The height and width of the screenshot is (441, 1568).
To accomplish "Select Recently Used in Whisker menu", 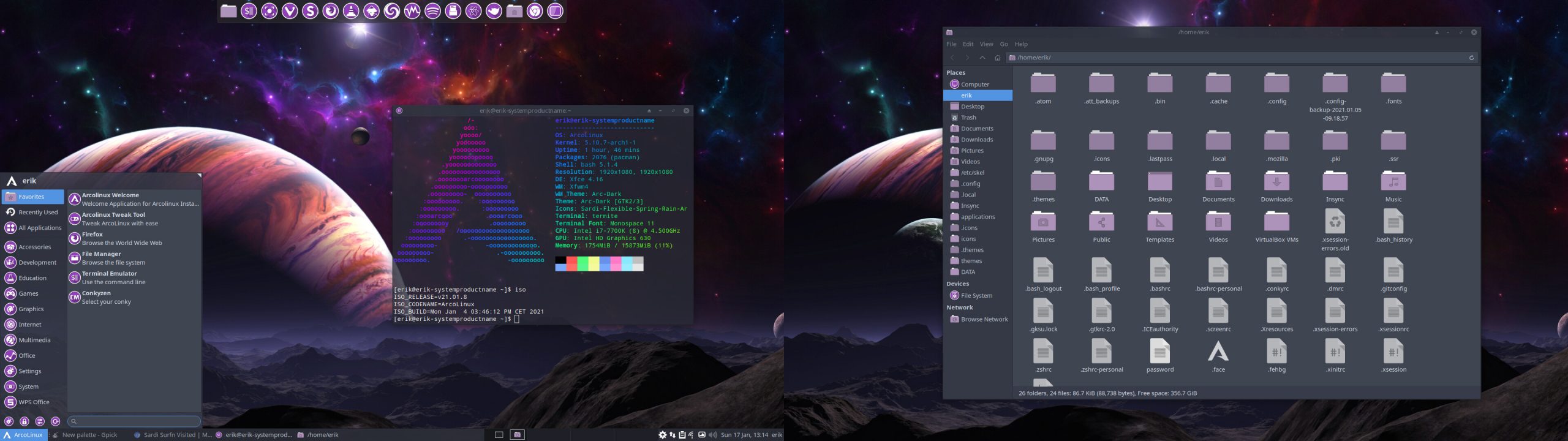I will click(x=33, y=212).
